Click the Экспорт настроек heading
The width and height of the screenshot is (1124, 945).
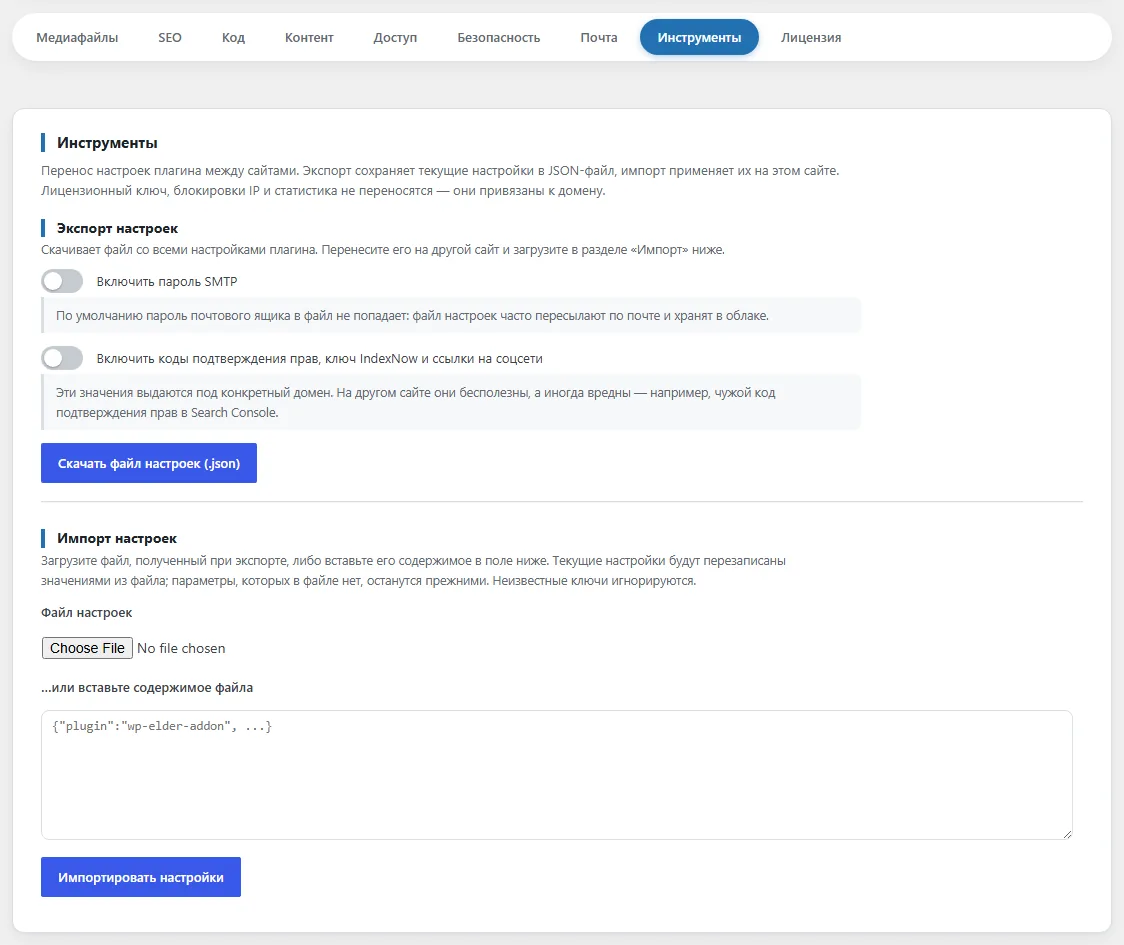[118, 228]
